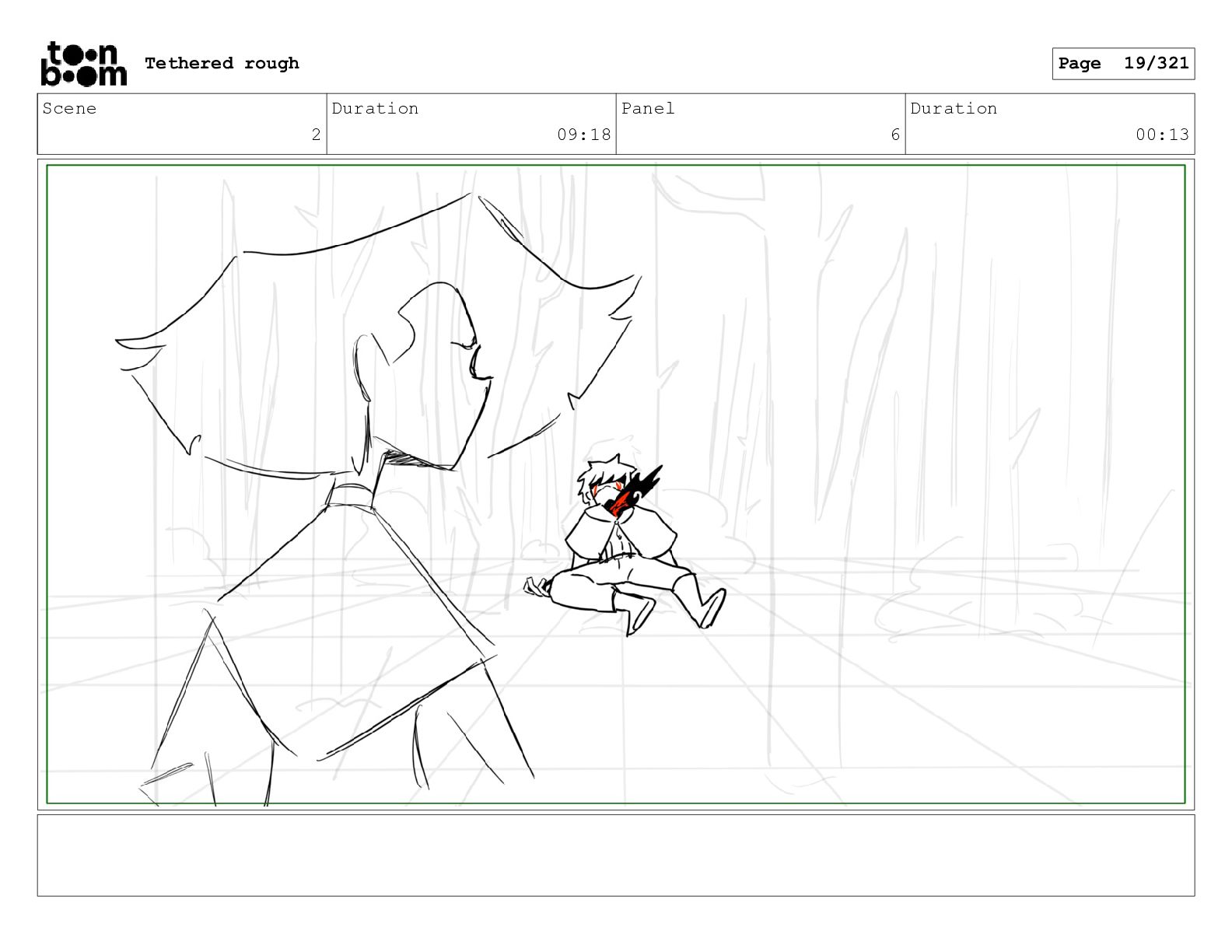Click the panel duration value '00:13'
Viewport: 1232px width, 952px height.
(x=1162, y=135)
